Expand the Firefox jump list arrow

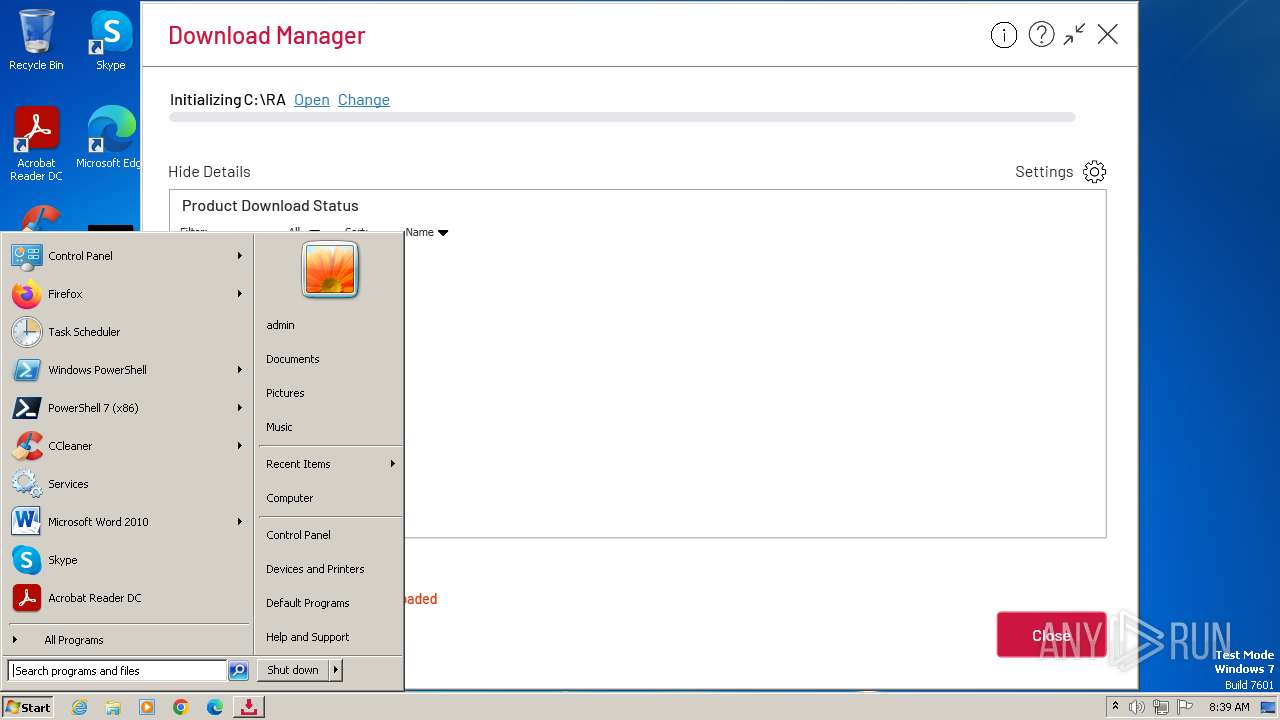pos(240,294)
